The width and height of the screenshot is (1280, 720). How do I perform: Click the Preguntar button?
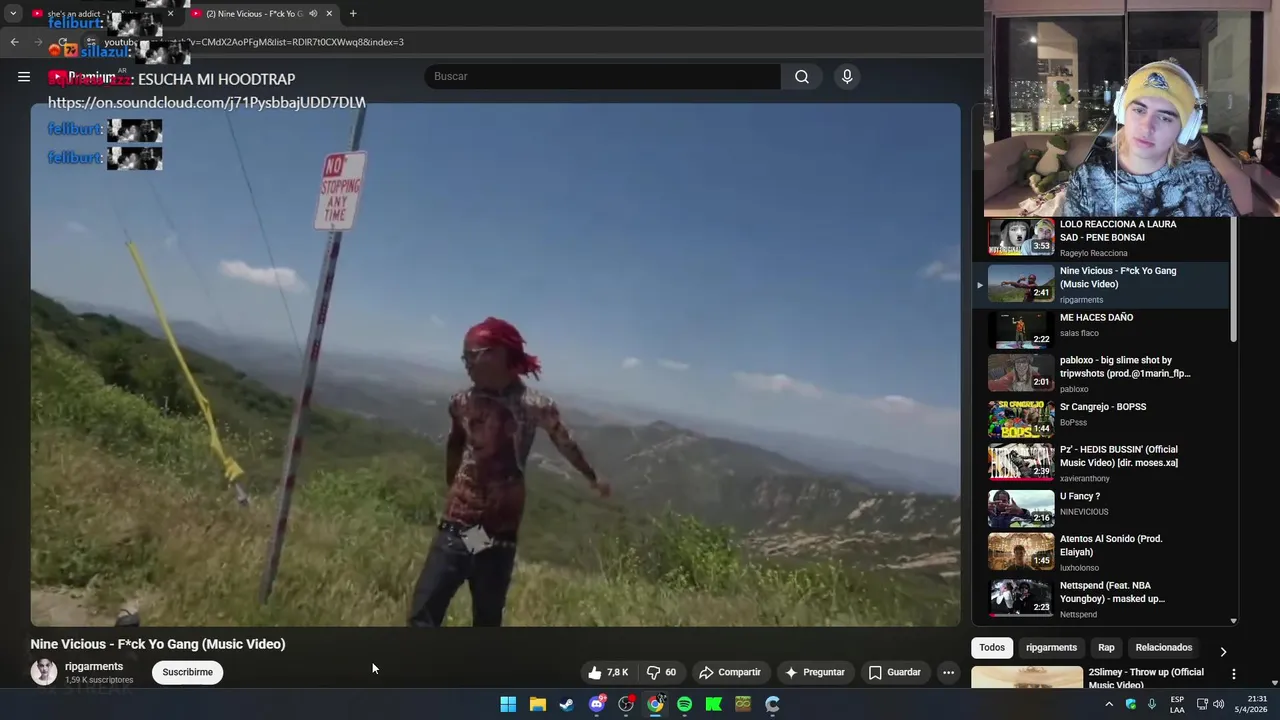coord(815,672)
